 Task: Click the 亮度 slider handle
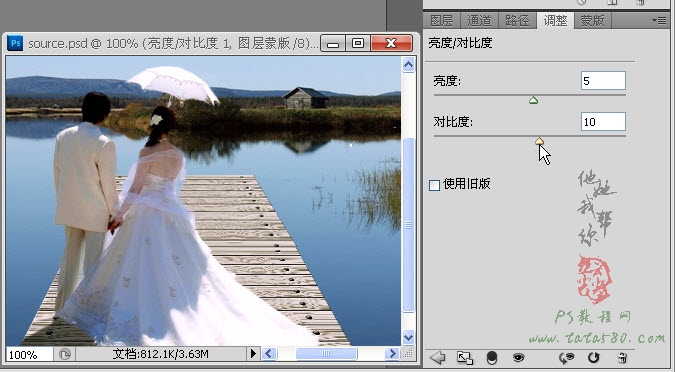point(533,100)
